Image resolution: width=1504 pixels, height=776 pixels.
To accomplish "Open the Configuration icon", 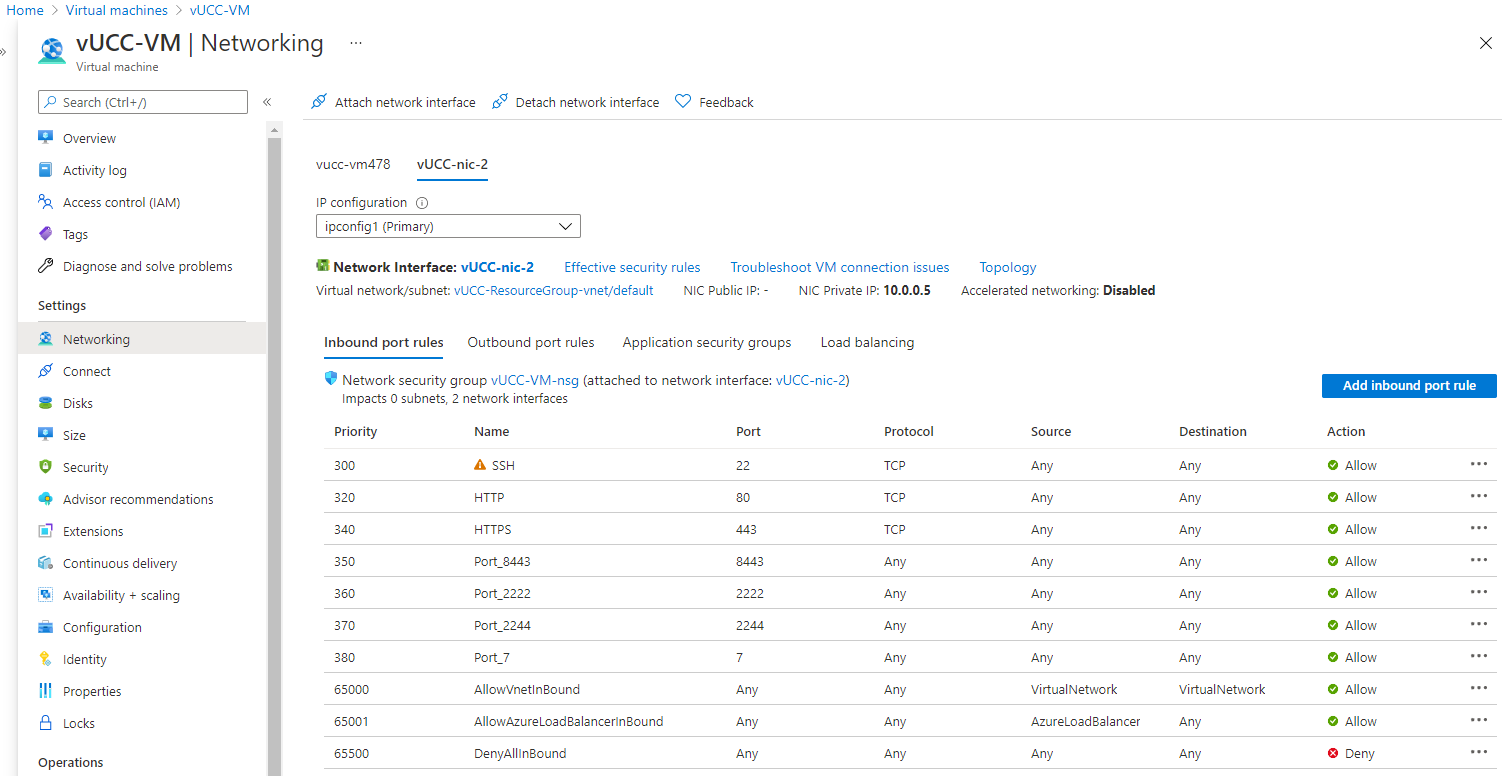I will (x=45, y=627).
